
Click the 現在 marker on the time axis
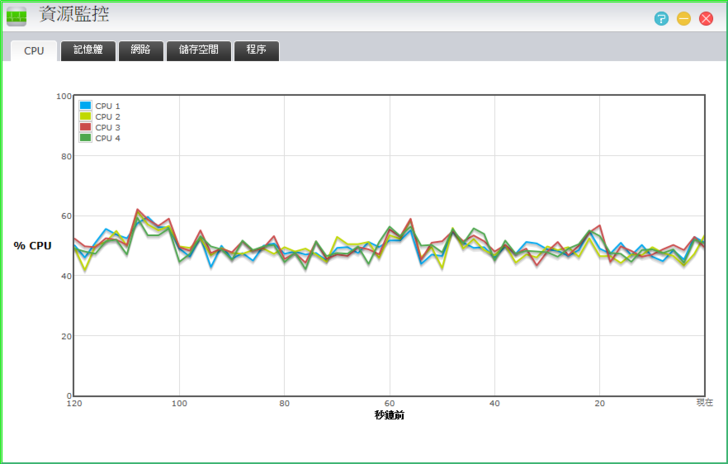(705, 403)
